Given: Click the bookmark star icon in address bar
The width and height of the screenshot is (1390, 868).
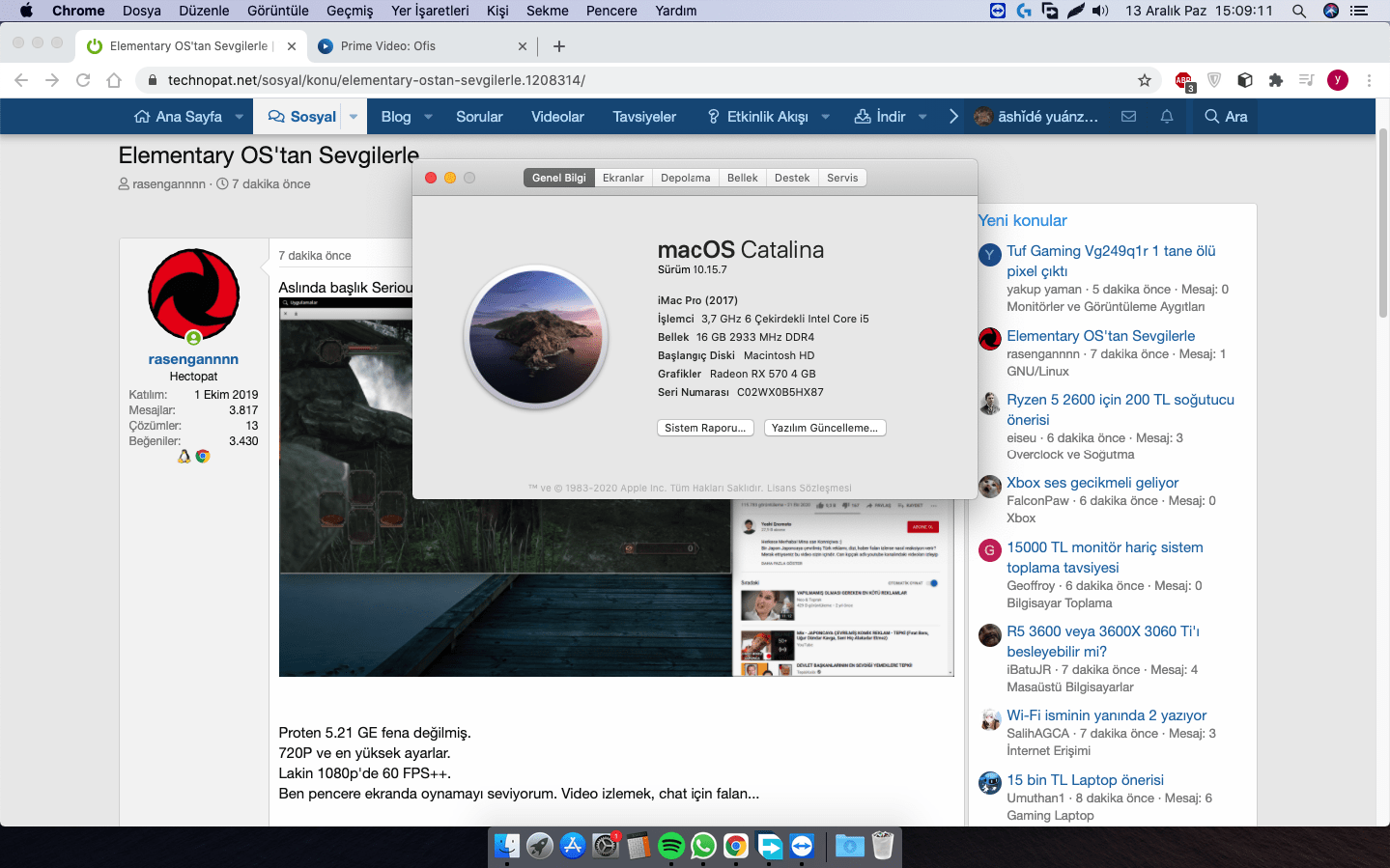Looking at the screenshot, I should pyautogui.click(x=1145, y=80).
